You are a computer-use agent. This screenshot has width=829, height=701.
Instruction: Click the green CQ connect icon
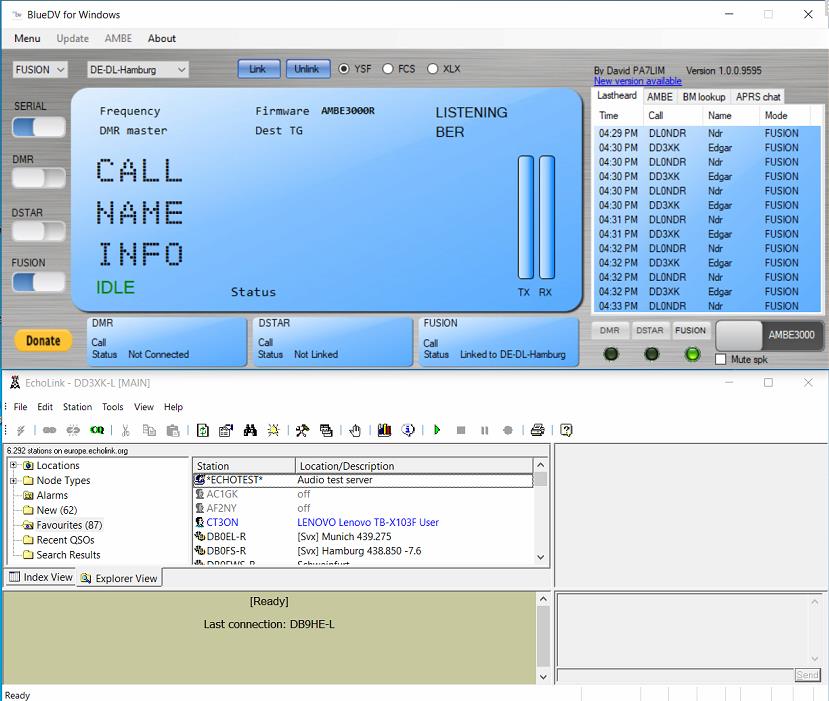(97, 430)
